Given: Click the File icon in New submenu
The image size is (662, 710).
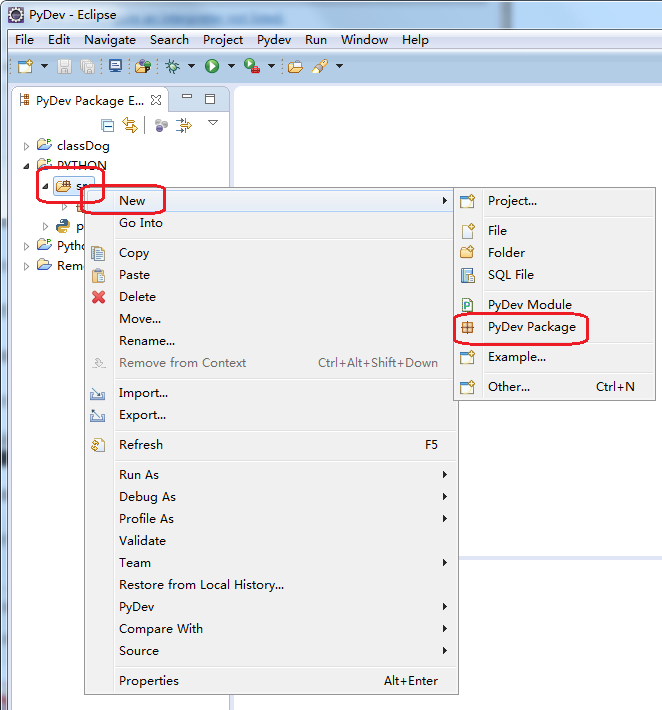Looking at the screenshot, I should [467, 230].
